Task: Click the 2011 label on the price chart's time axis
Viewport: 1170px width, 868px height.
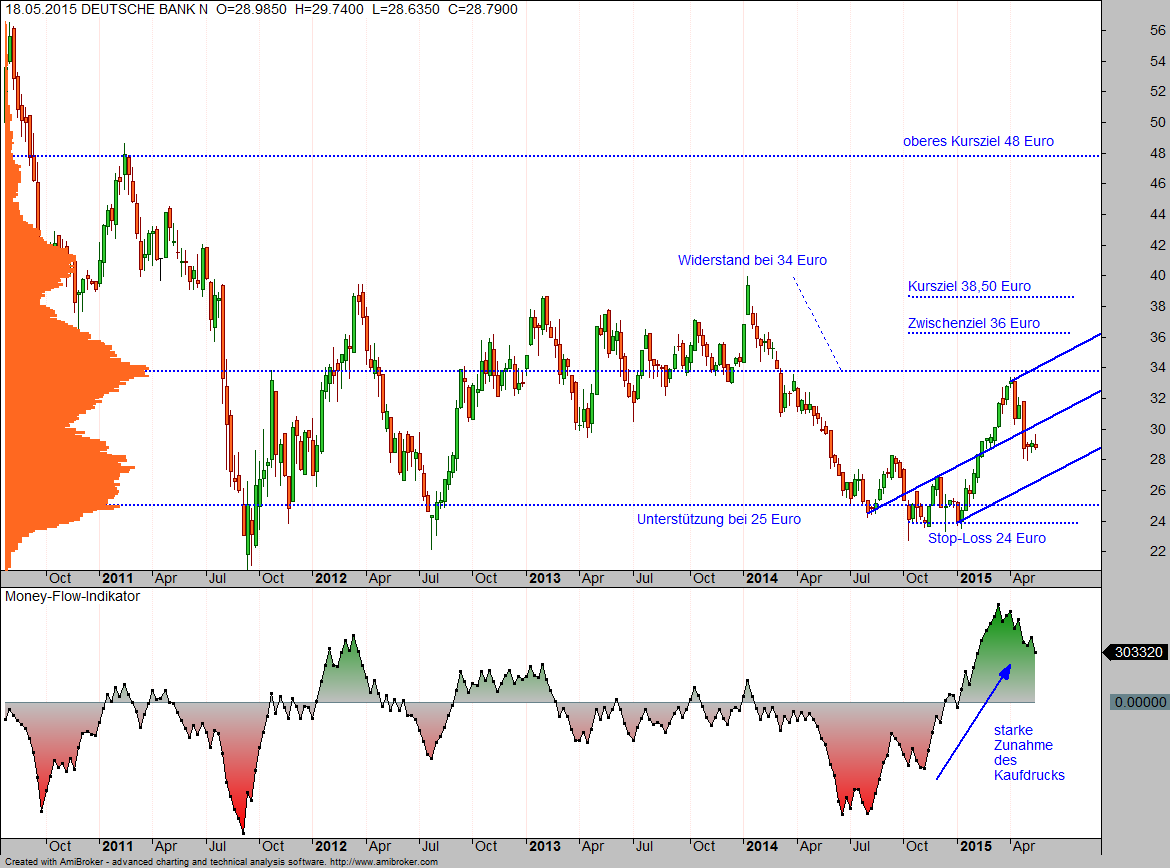Action: coord(118,578)
